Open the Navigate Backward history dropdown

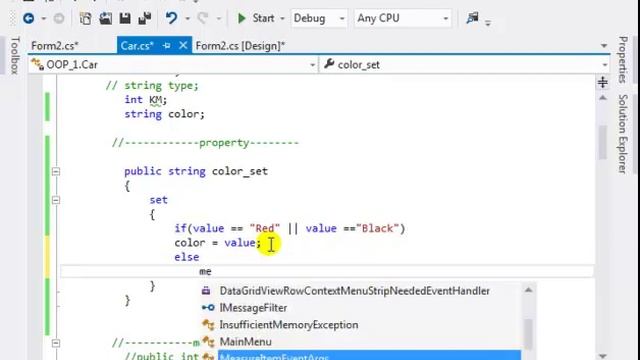pos(43,19)
